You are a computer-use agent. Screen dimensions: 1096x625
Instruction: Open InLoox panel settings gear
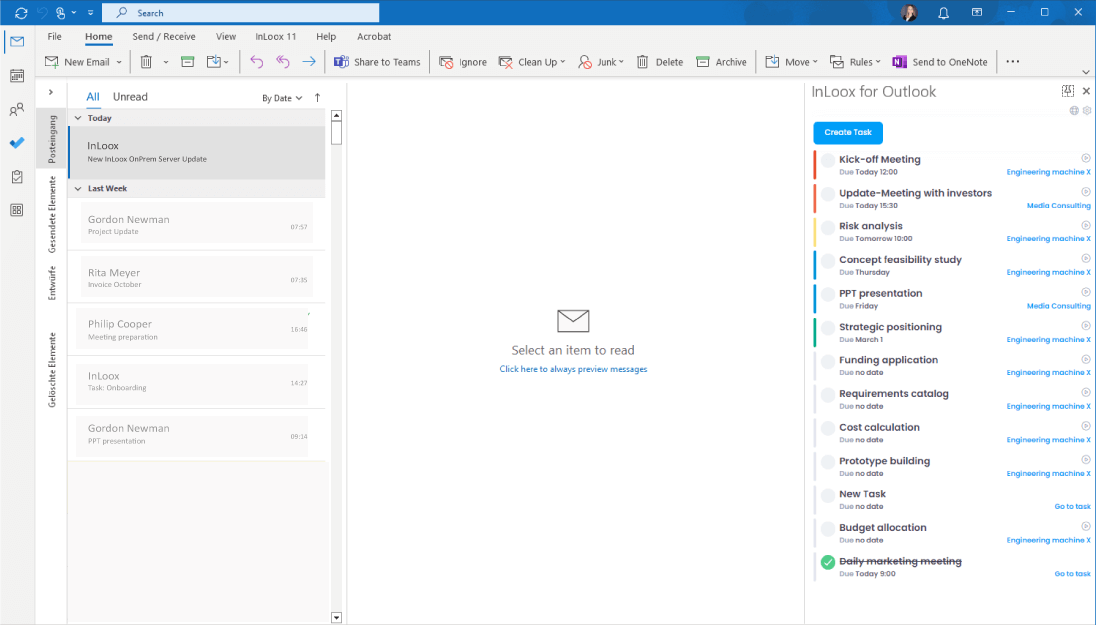point(1087,111)
